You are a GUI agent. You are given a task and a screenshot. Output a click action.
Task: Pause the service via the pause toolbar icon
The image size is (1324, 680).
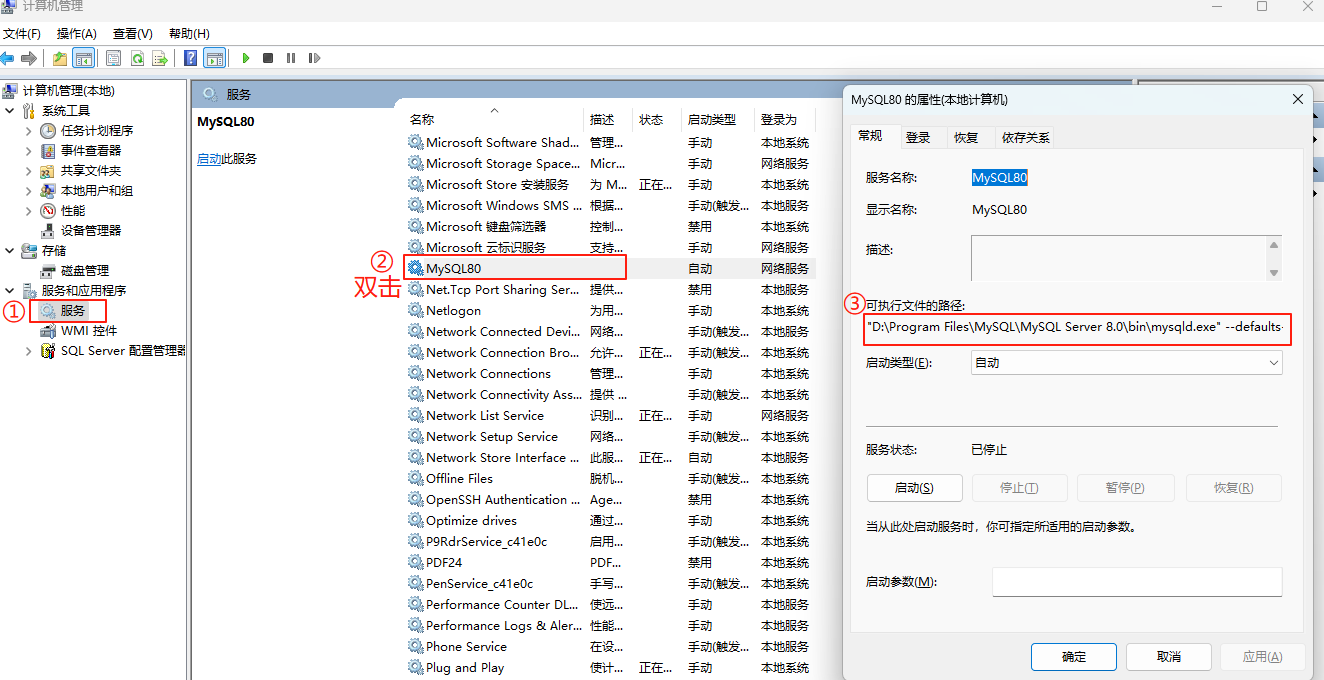290,57
